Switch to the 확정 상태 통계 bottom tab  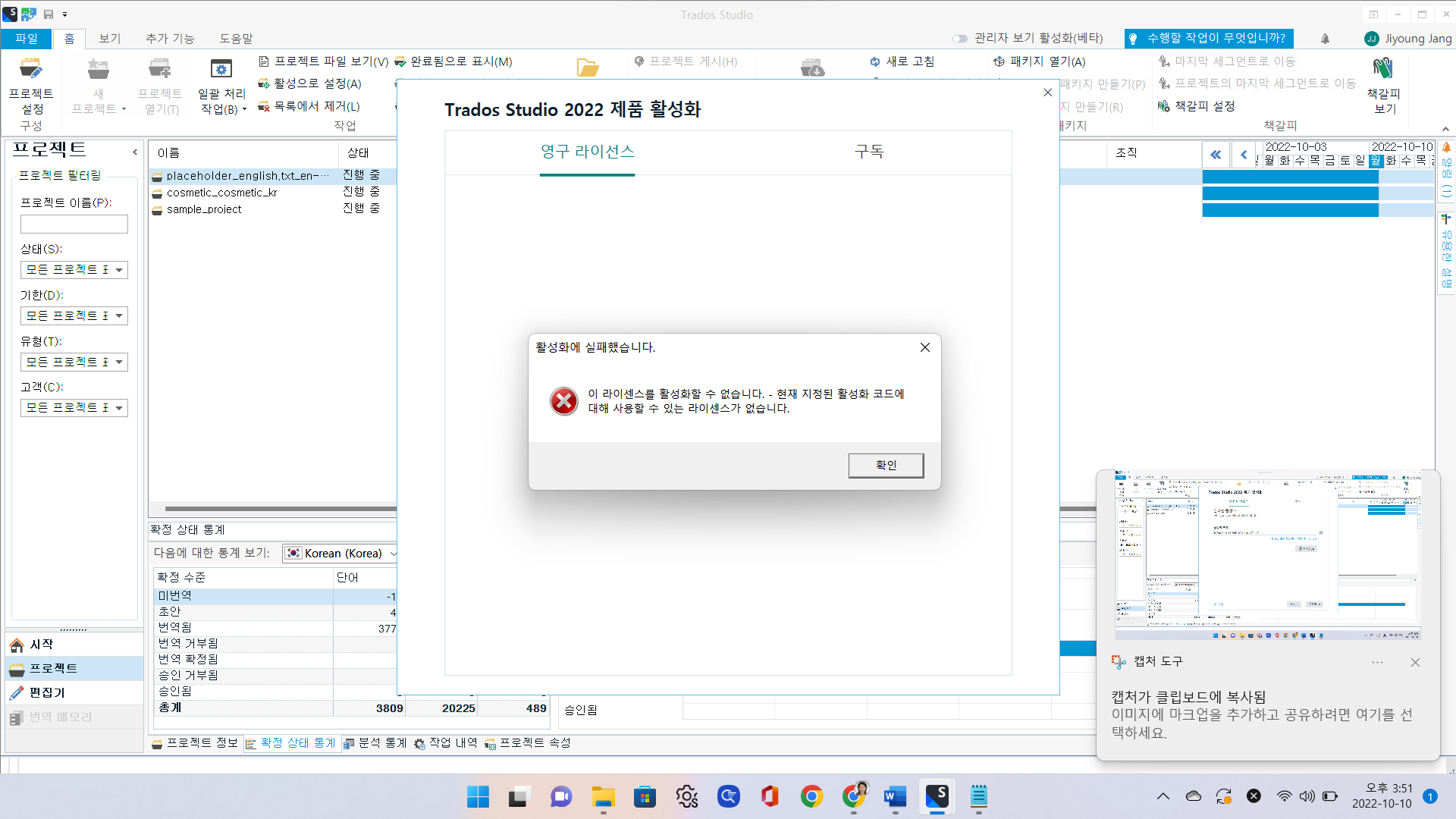(x=290, y=743)
